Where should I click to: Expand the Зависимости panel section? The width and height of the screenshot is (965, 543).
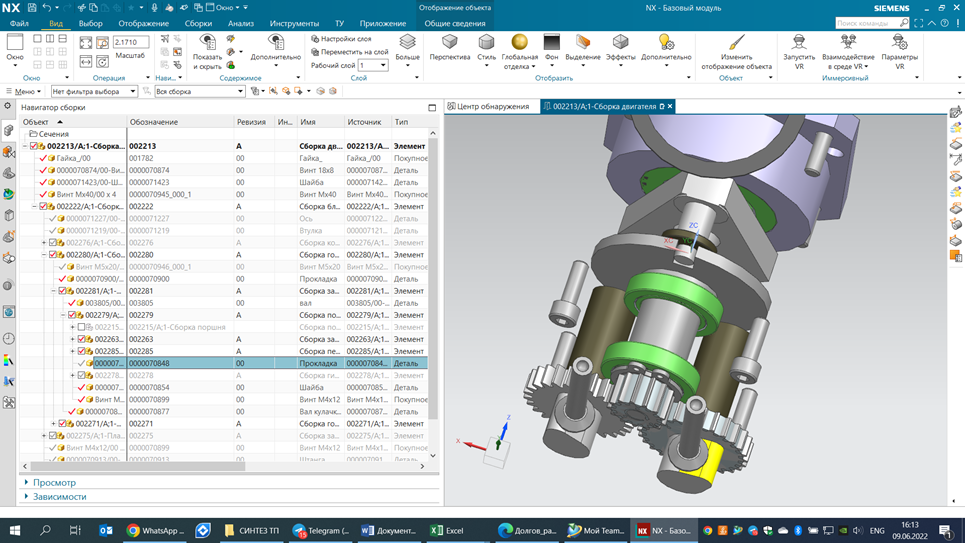(x=59, y=496)
